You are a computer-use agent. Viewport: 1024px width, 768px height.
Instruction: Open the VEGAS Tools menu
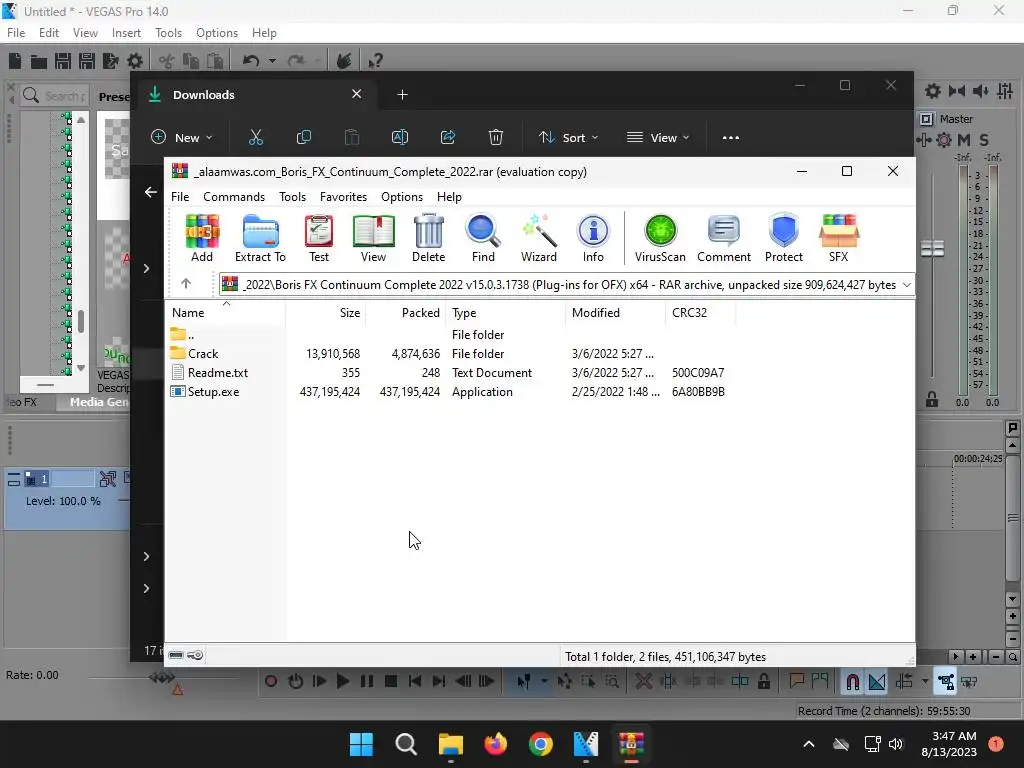168,33
